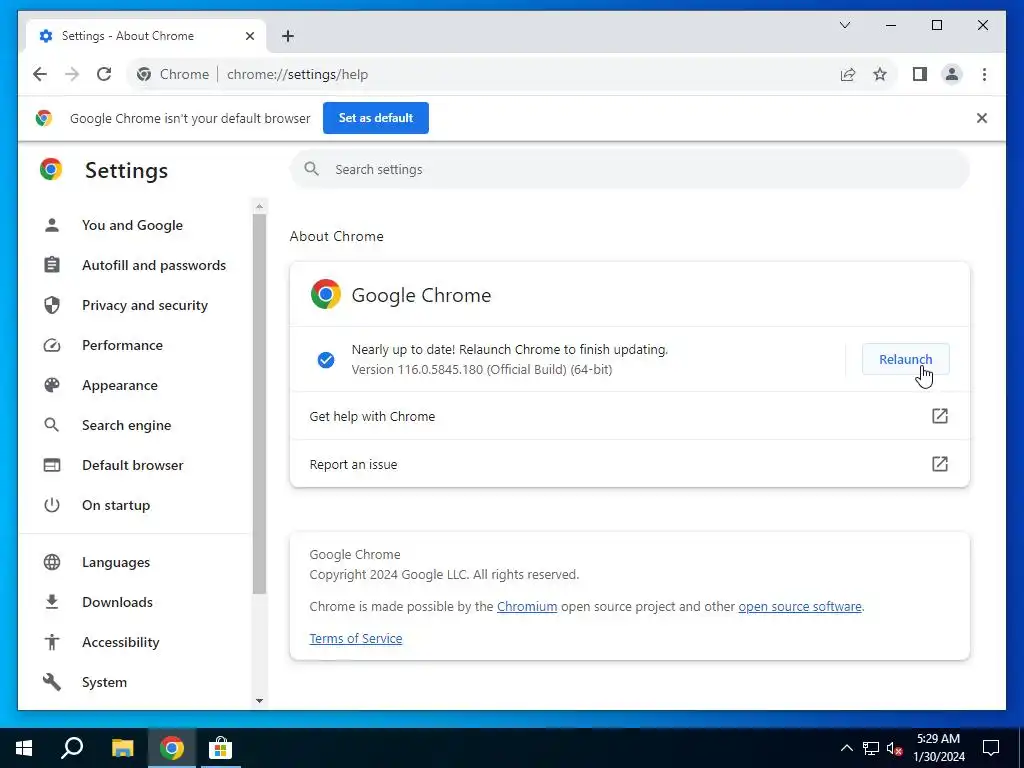Open Default browser settings
The image size is (1024, 768).
133,465
